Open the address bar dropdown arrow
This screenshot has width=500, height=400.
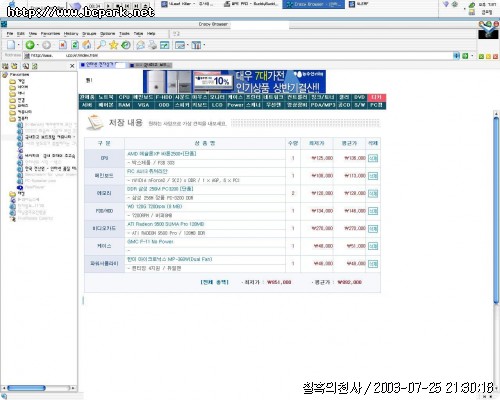point(457,56)
